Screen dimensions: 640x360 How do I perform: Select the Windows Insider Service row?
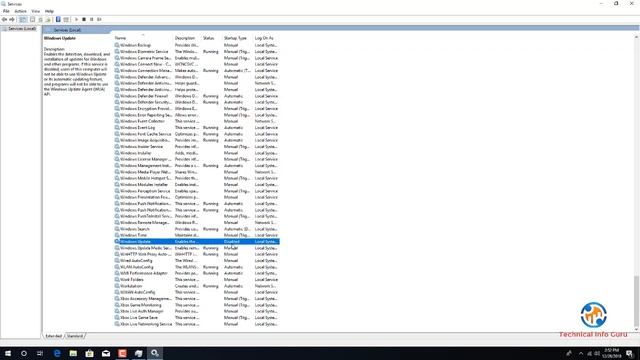pos(197,147)
